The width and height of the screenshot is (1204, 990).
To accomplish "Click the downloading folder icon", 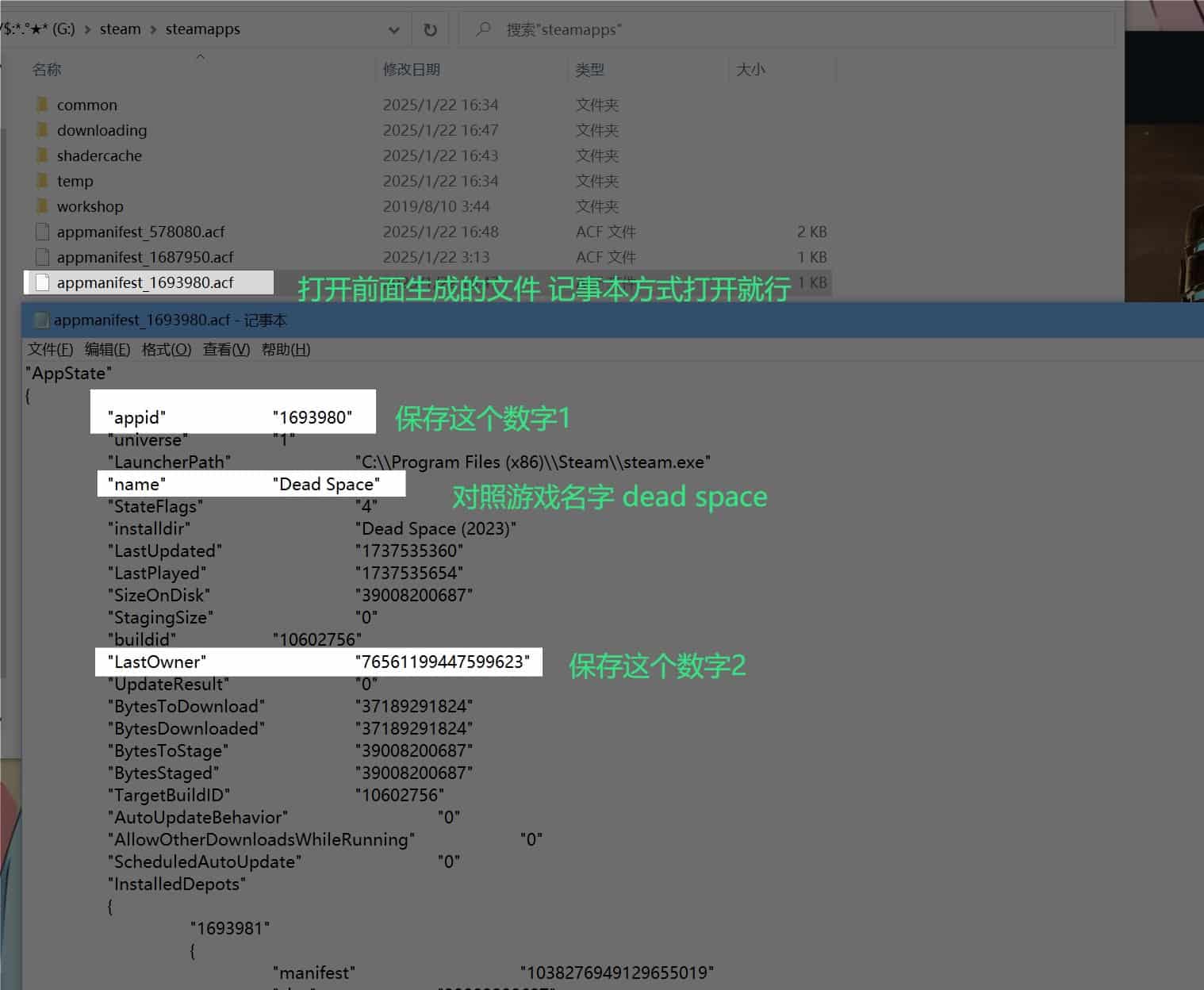I will click(43, 130).
